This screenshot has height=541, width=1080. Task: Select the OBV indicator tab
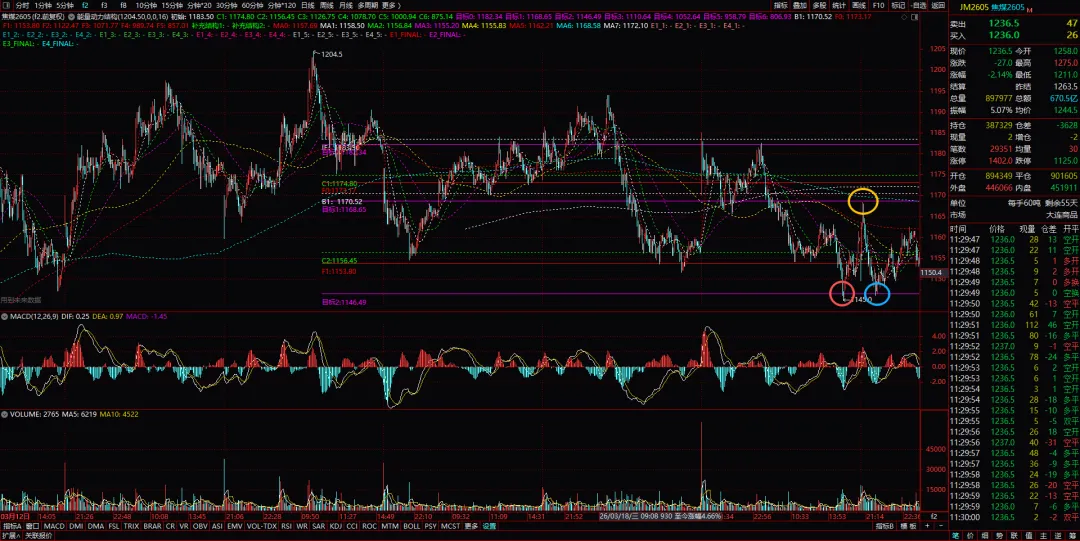200,526
